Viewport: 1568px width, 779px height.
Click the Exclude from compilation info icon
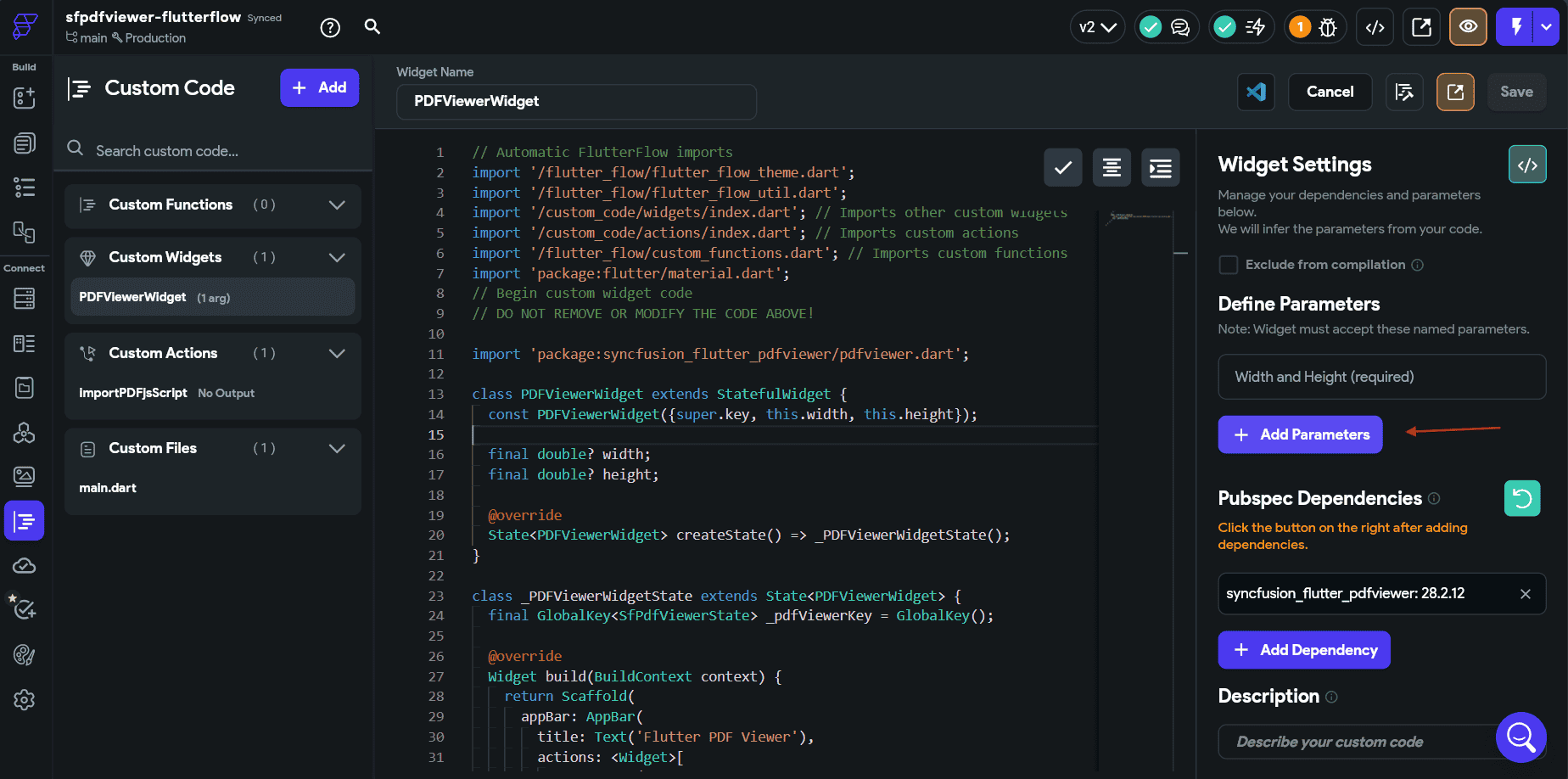coord(1417,265)
